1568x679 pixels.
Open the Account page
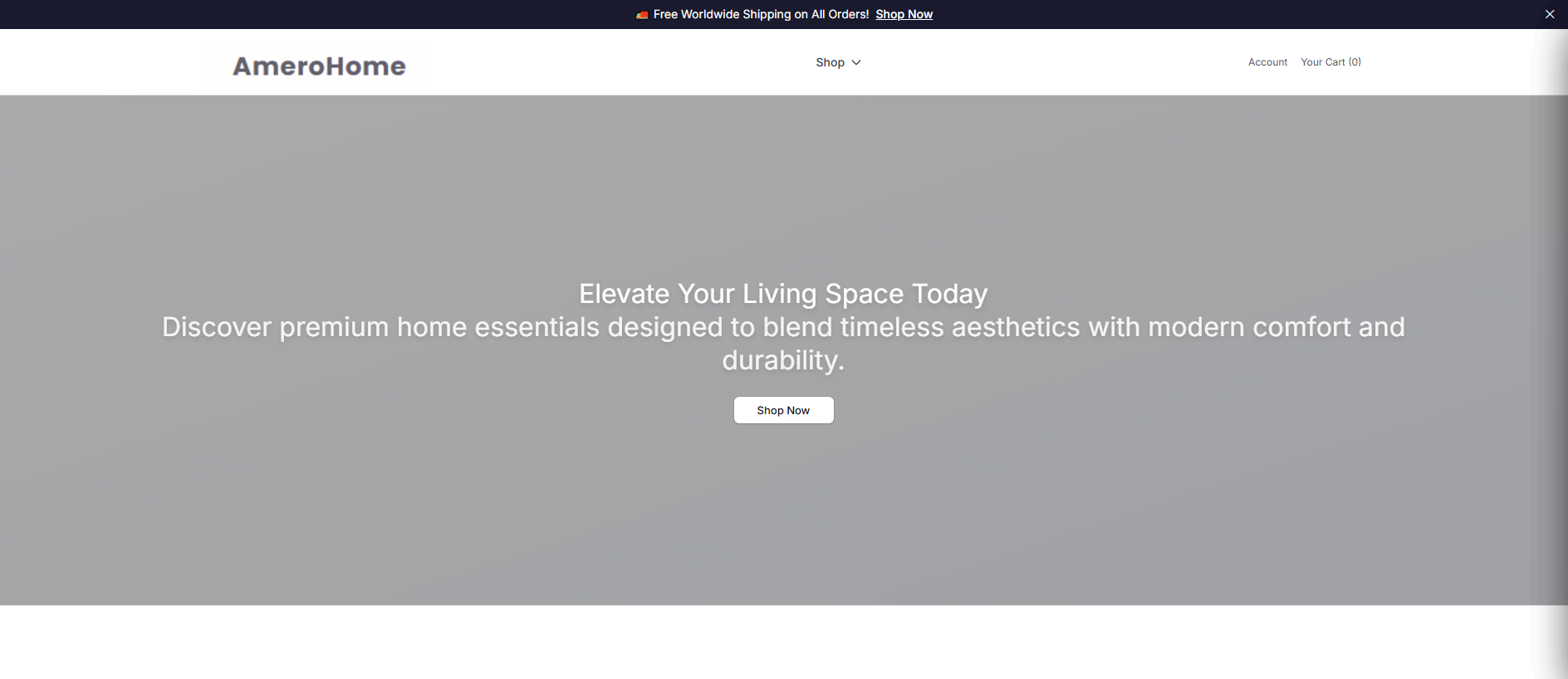click(x=1267, y=62)
